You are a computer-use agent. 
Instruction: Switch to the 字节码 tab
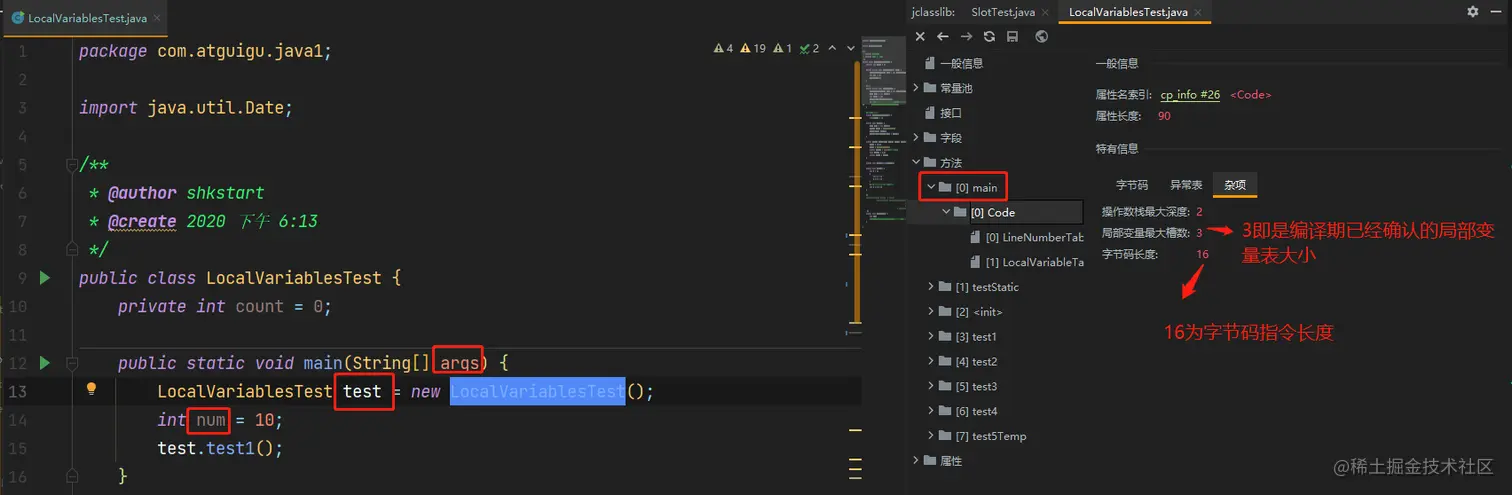(x=1132, y=185)
